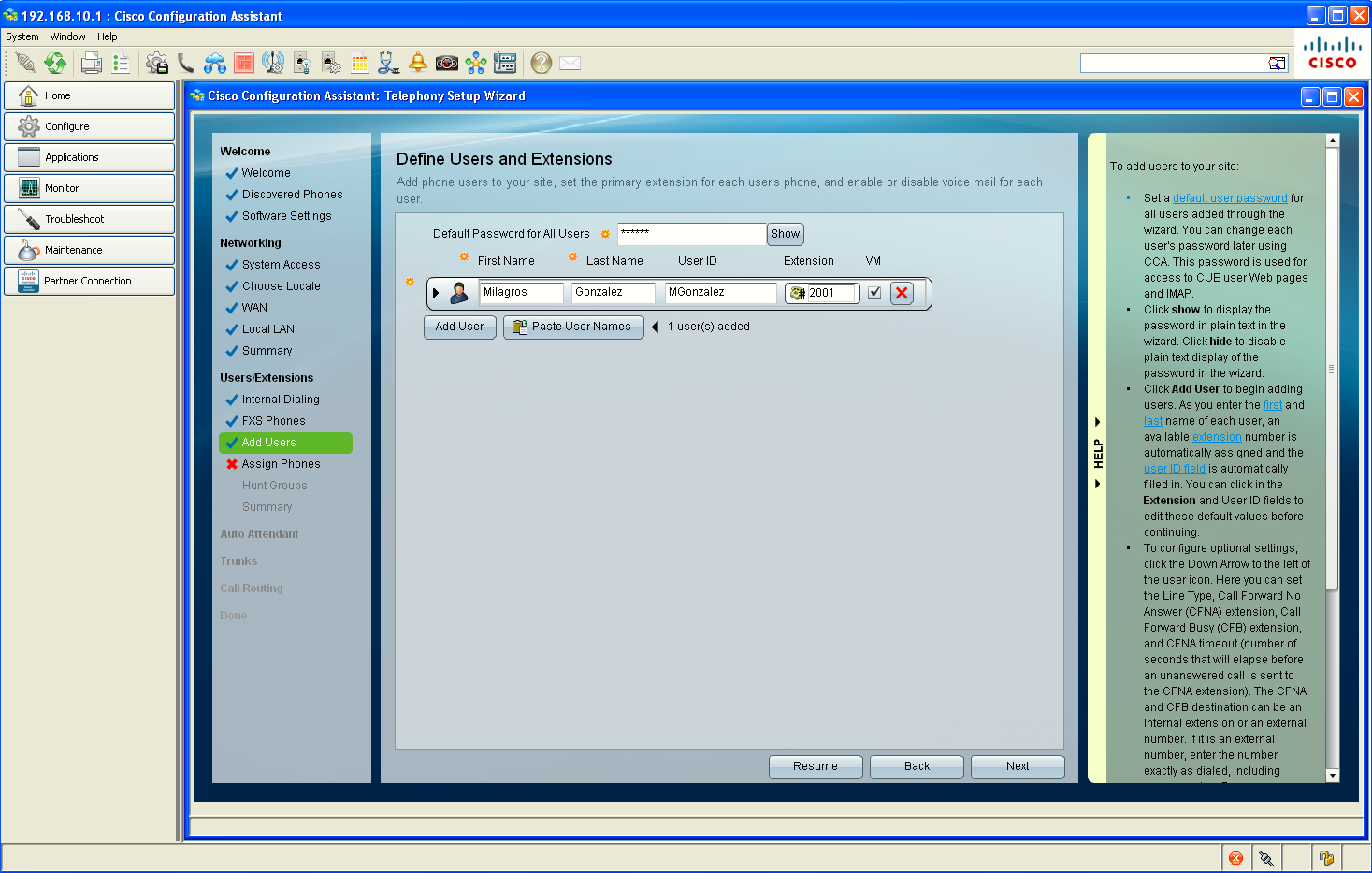Select the FXS Phones wizard step

pyautogui.click(x=273, y=421)
